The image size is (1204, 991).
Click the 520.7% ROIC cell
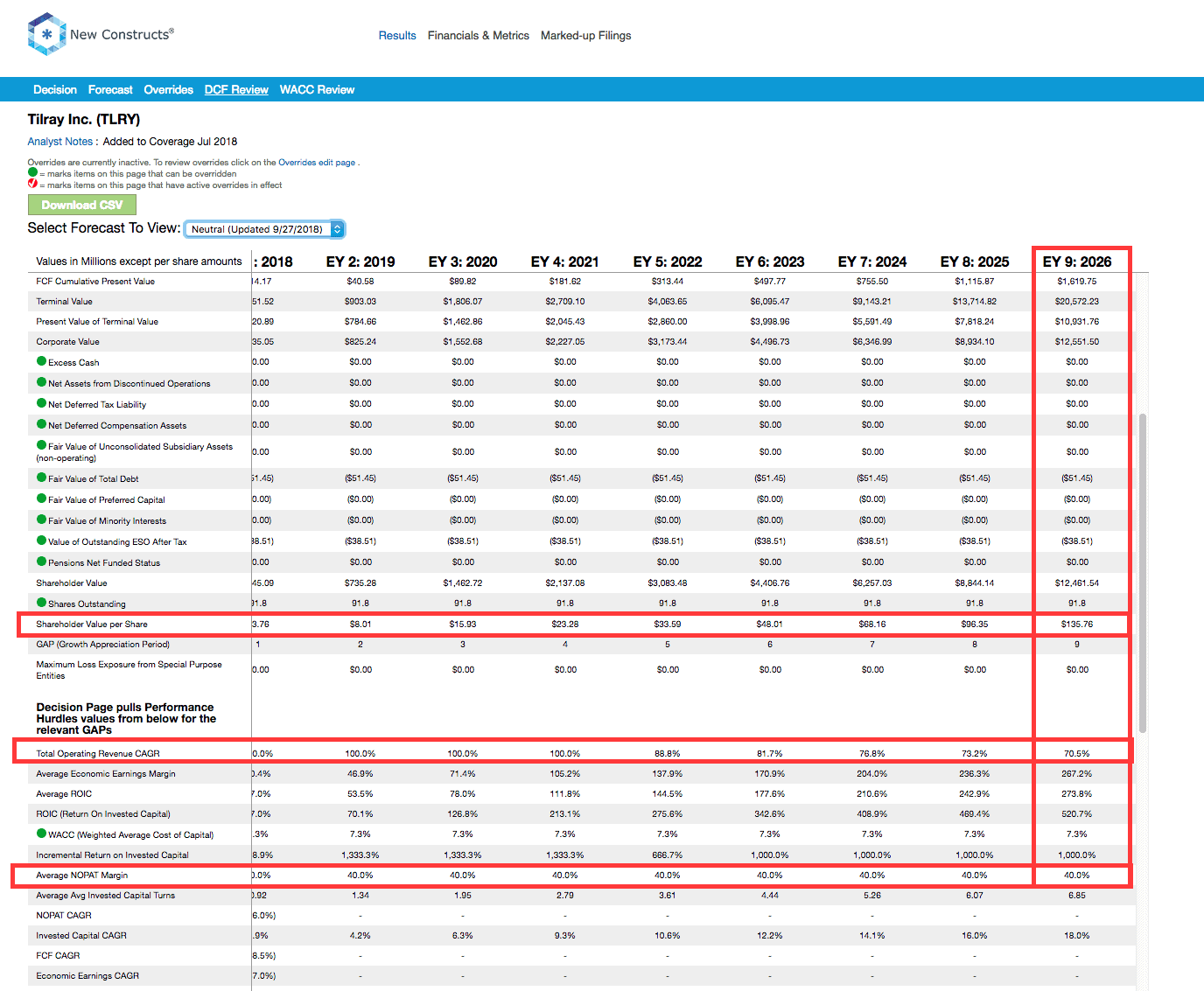pyautogui.click(x=1077, y=813)
